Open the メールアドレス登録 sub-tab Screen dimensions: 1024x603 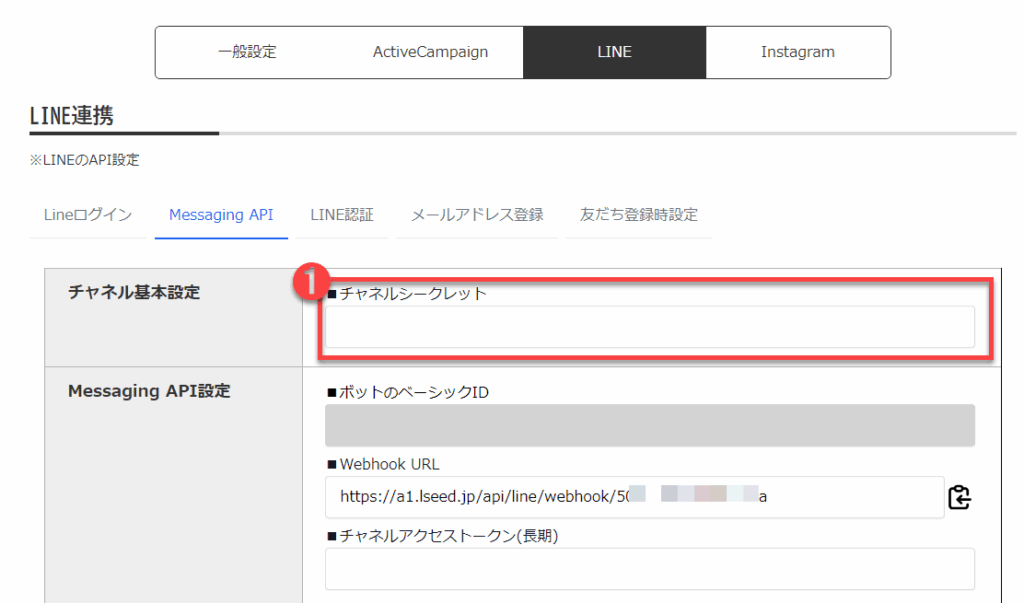pos(477,215)
